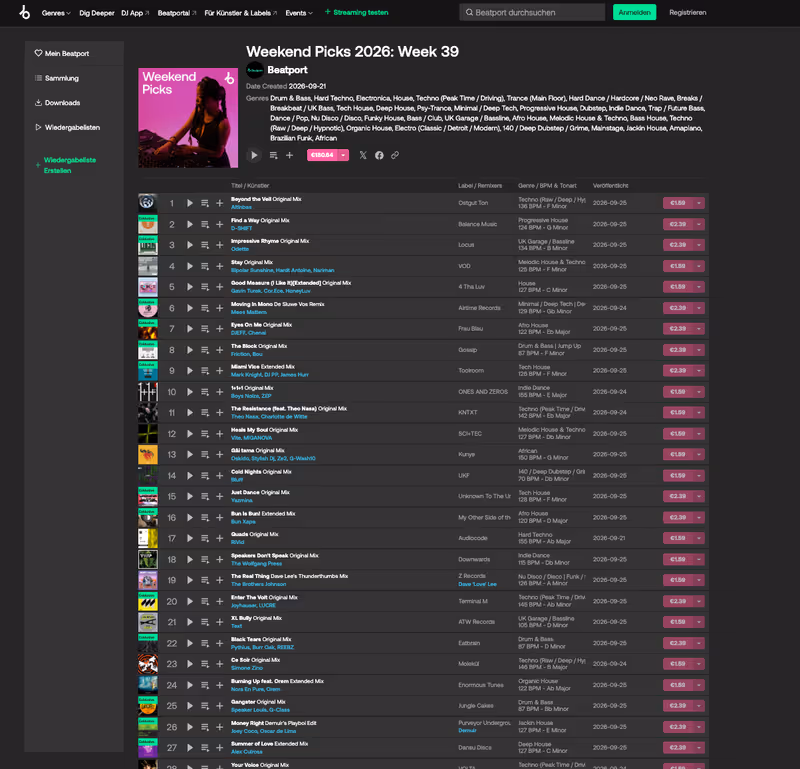This screenshot has height=769, width=800.
Task: Queue the track Eyes On Me
Action: pos(205,329)
